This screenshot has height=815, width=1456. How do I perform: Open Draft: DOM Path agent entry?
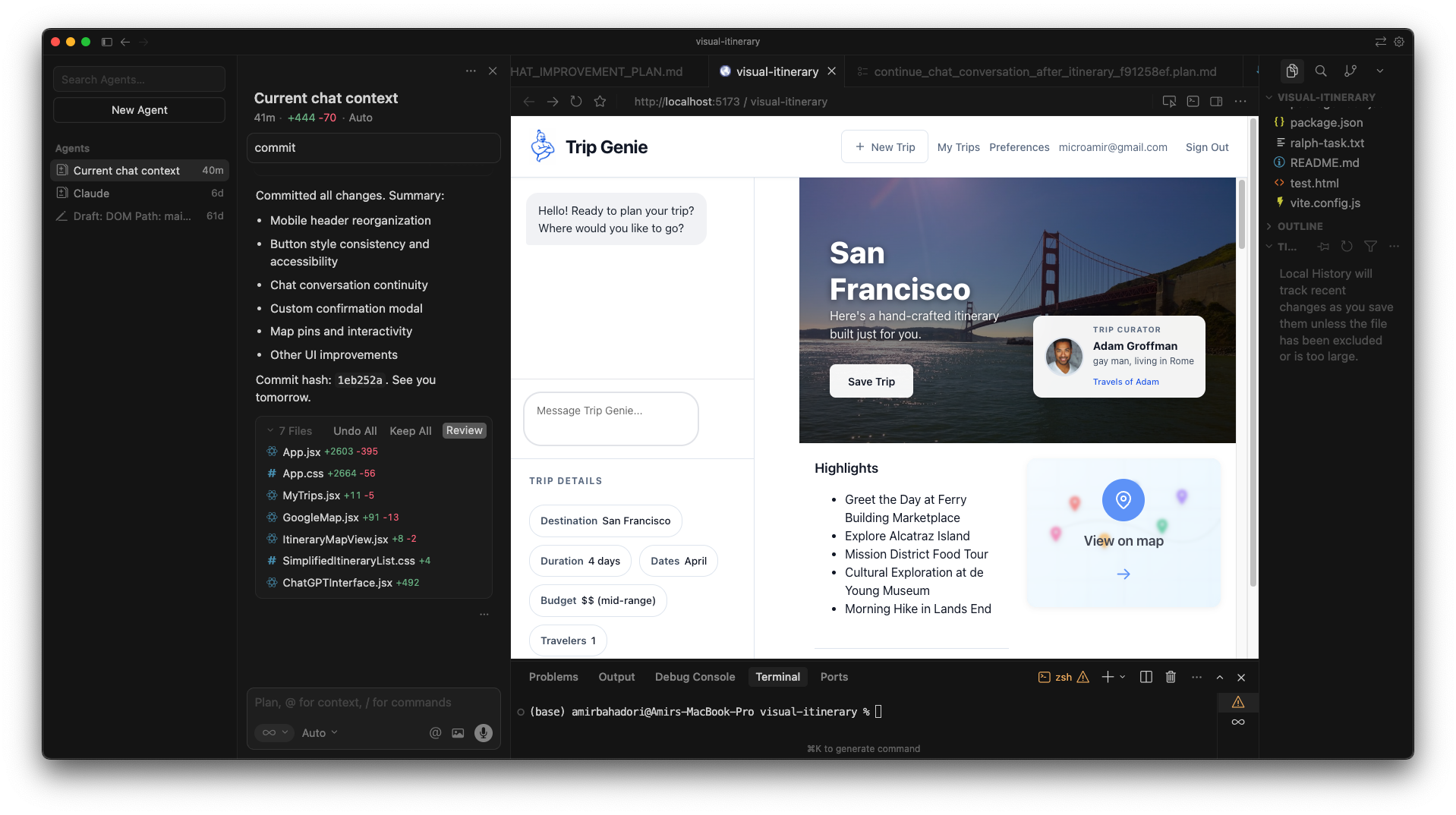coord(139,216)
